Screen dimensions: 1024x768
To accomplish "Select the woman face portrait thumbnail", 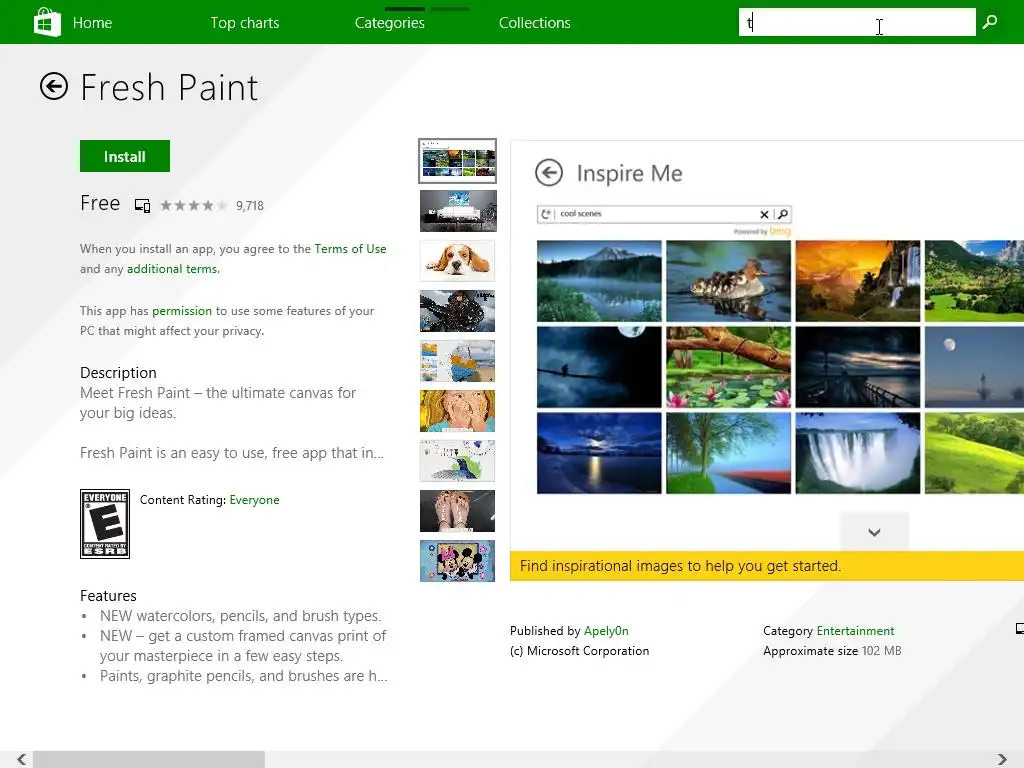I will coord(457,411).
